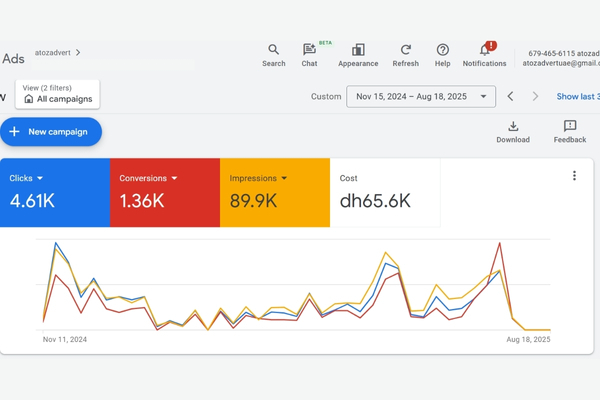Expand the Impressions metric dropdown
The width and height of the screenshot is (600, 400).
(284, 179)
